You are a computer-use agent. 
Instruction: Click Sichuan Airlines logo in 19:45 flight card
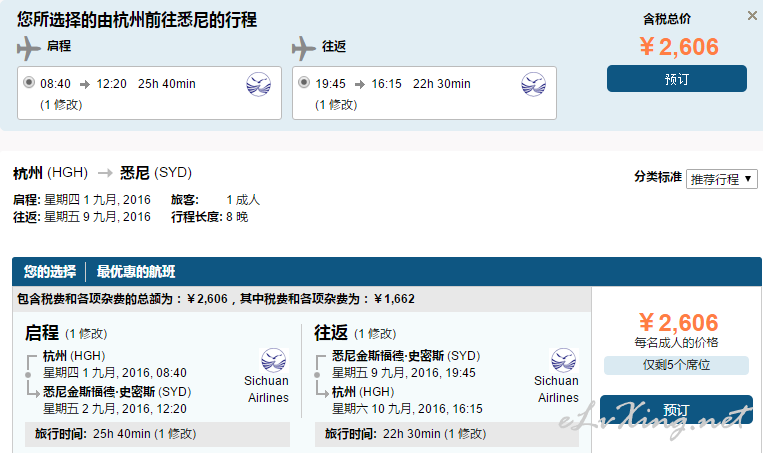tap(533, 85)
